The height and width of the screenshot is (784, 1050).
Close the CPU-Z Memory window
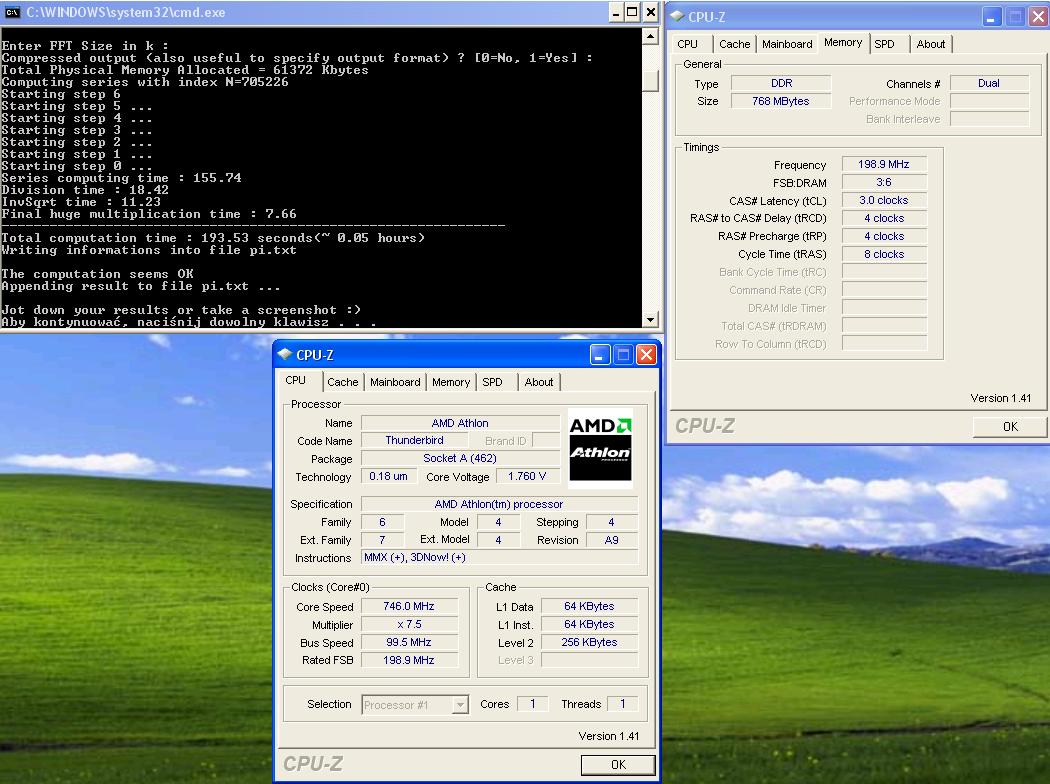coord(1038,17)
